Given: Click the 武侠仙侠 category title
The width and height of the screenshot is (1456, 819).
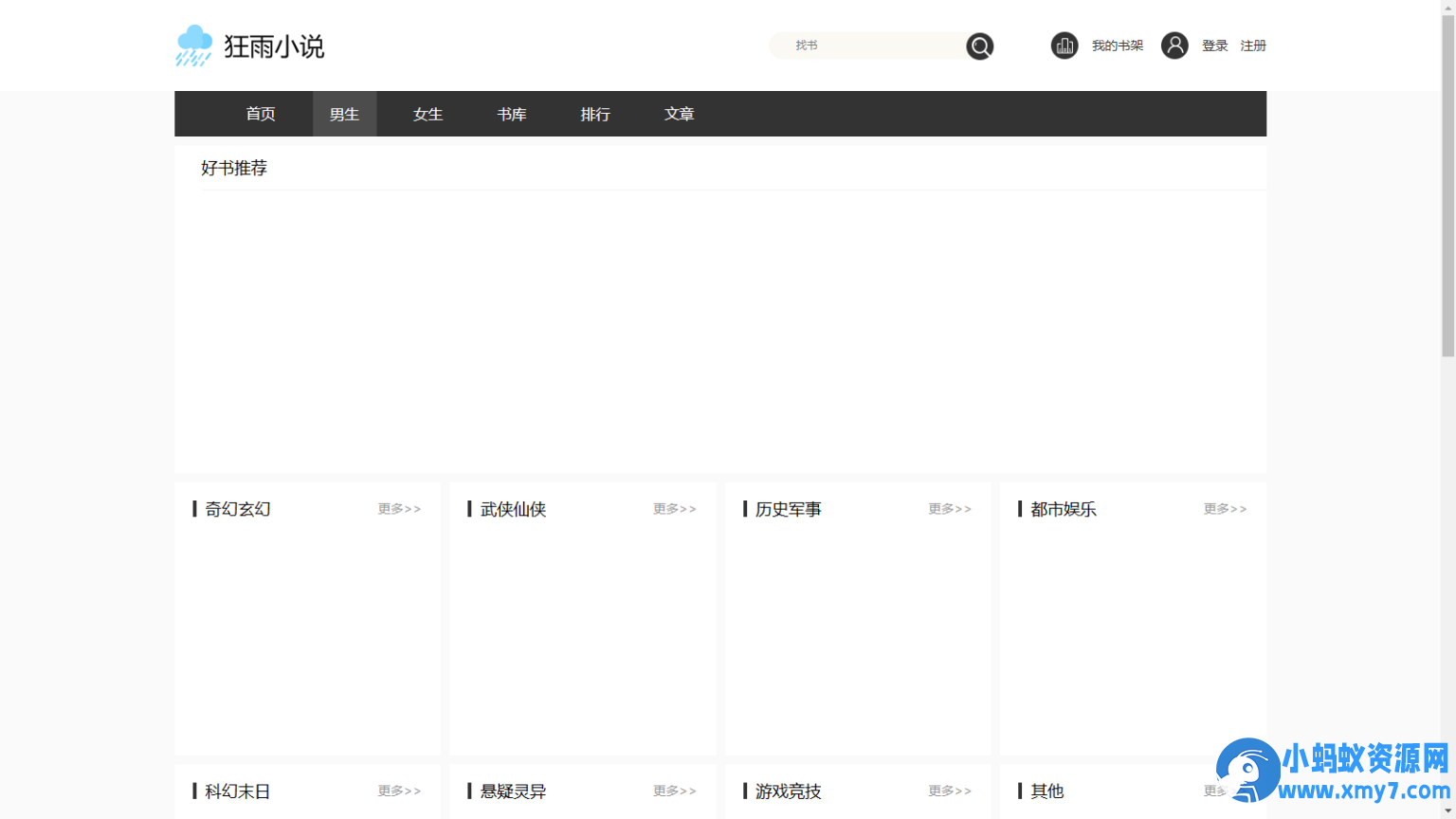Looking at the screenshot, I should [513, 509].
